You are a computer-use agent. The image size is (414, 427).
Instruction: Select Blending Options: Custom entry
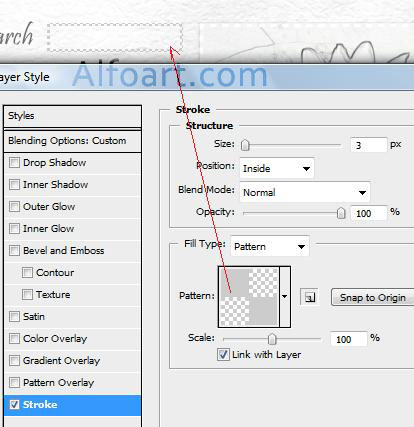coord(73,141)
